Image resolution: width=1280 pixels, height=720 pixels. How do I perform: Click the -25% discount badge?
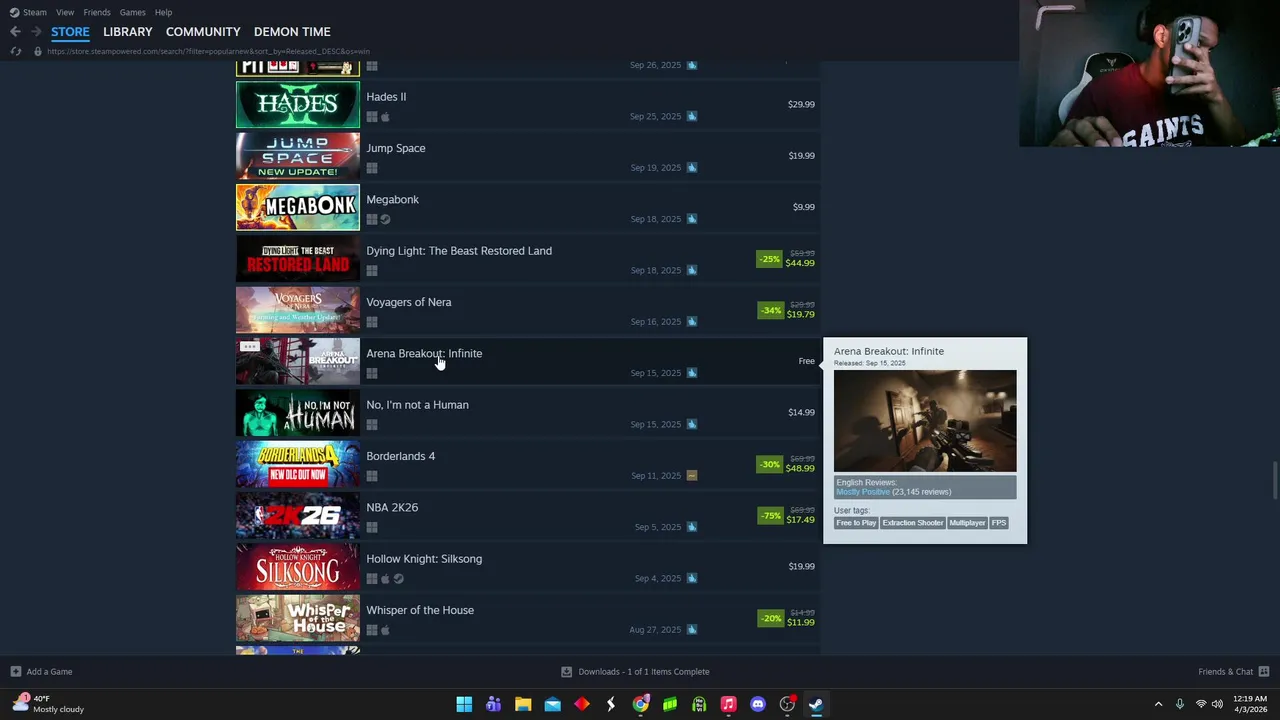coord(769,259)
